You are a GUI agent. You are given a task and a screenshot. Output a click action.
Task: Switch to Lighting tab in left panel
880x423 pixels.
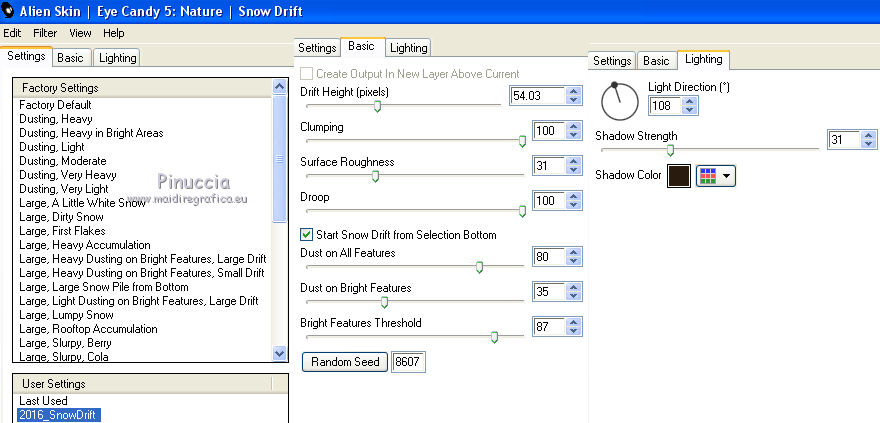click(x=117, y=58)
